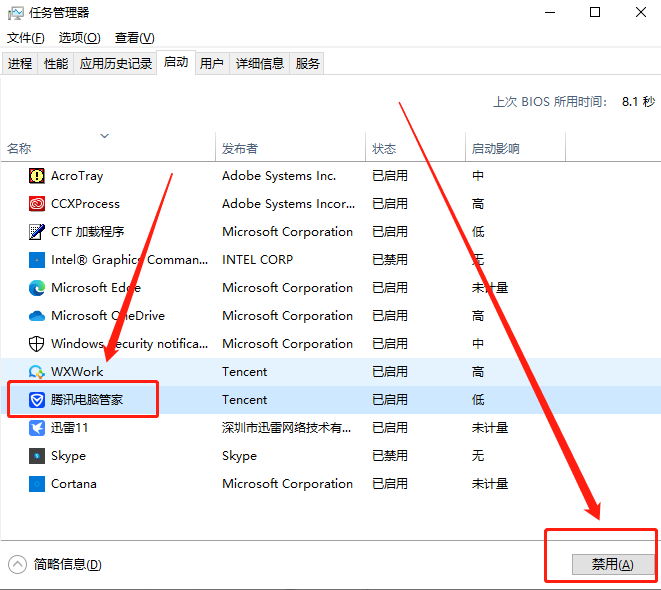This screenshot has width=661, height=590.
Task: Switch to the 详细信息 tab
Action: pyautogui.click(x=260, y=63)
